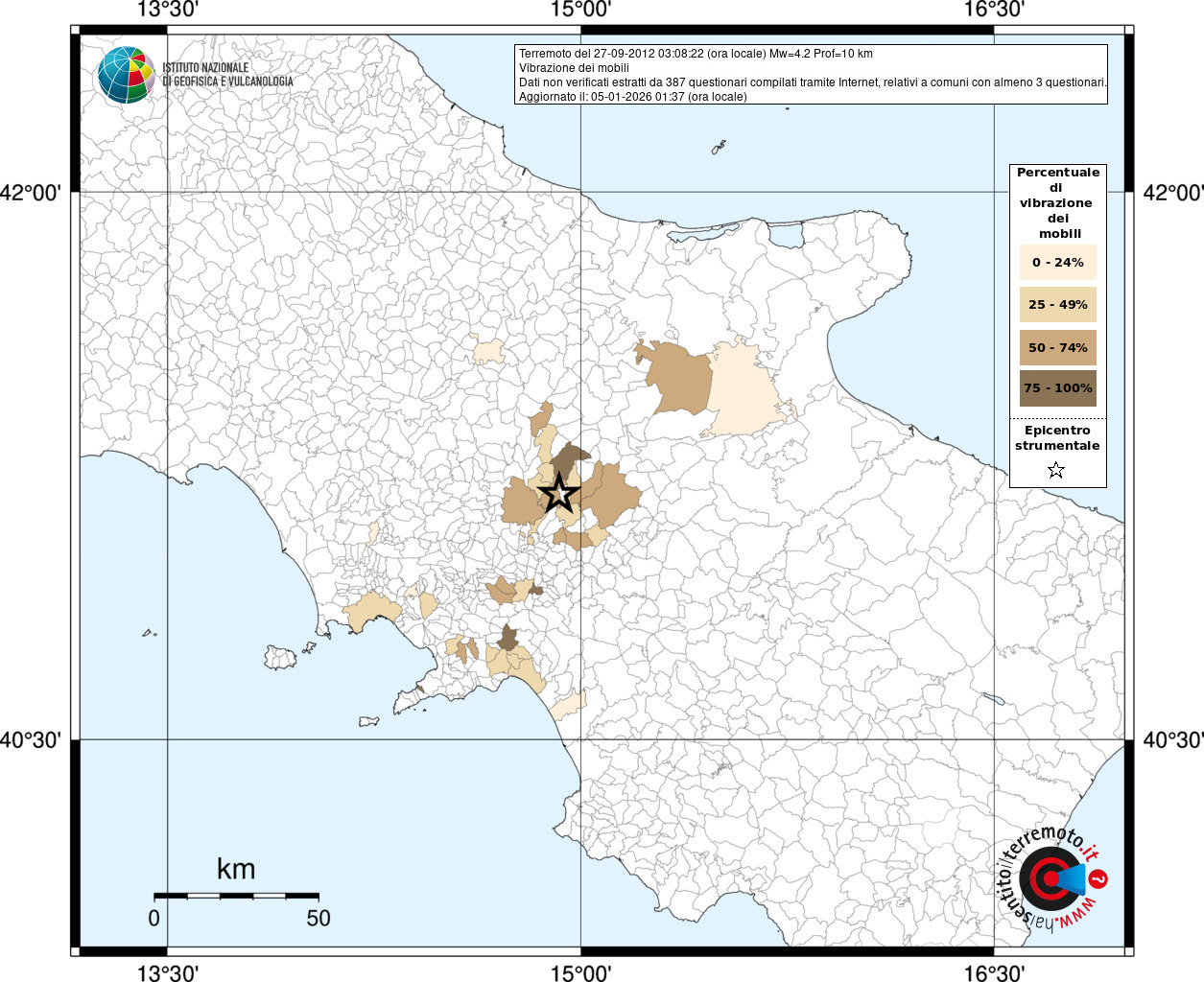The image size is (1204, 982).
Task: Click the "Aggiornato il" update timestamp line
Action: [x=632, y=97]
